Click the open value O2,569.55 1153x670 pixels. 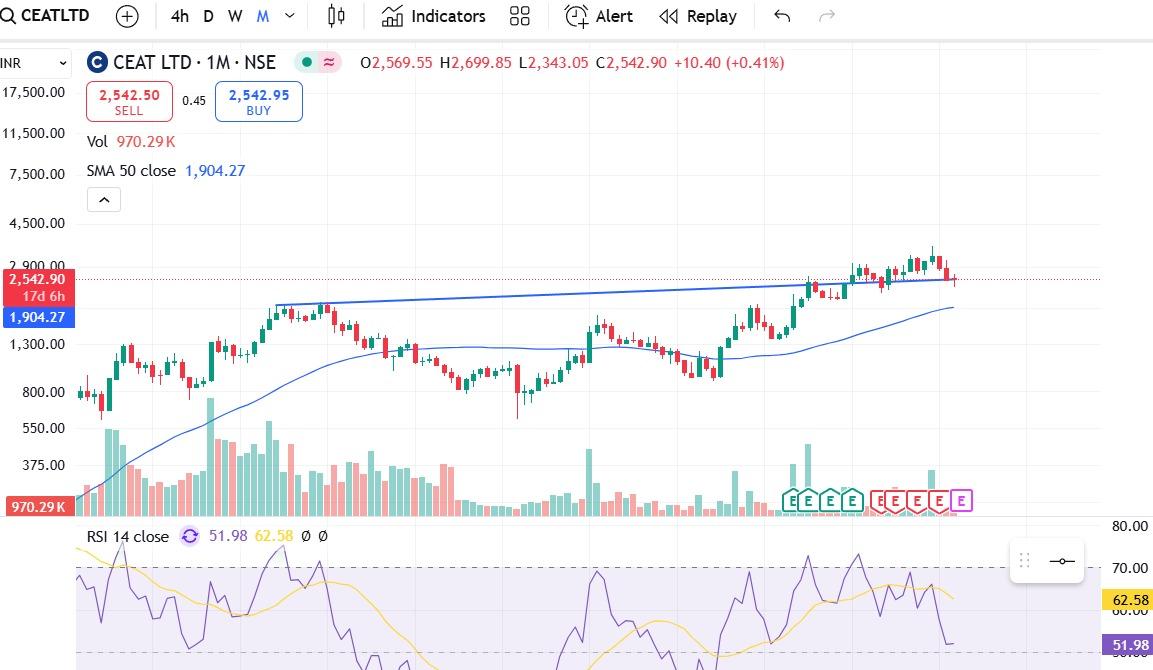pos(396,63)
